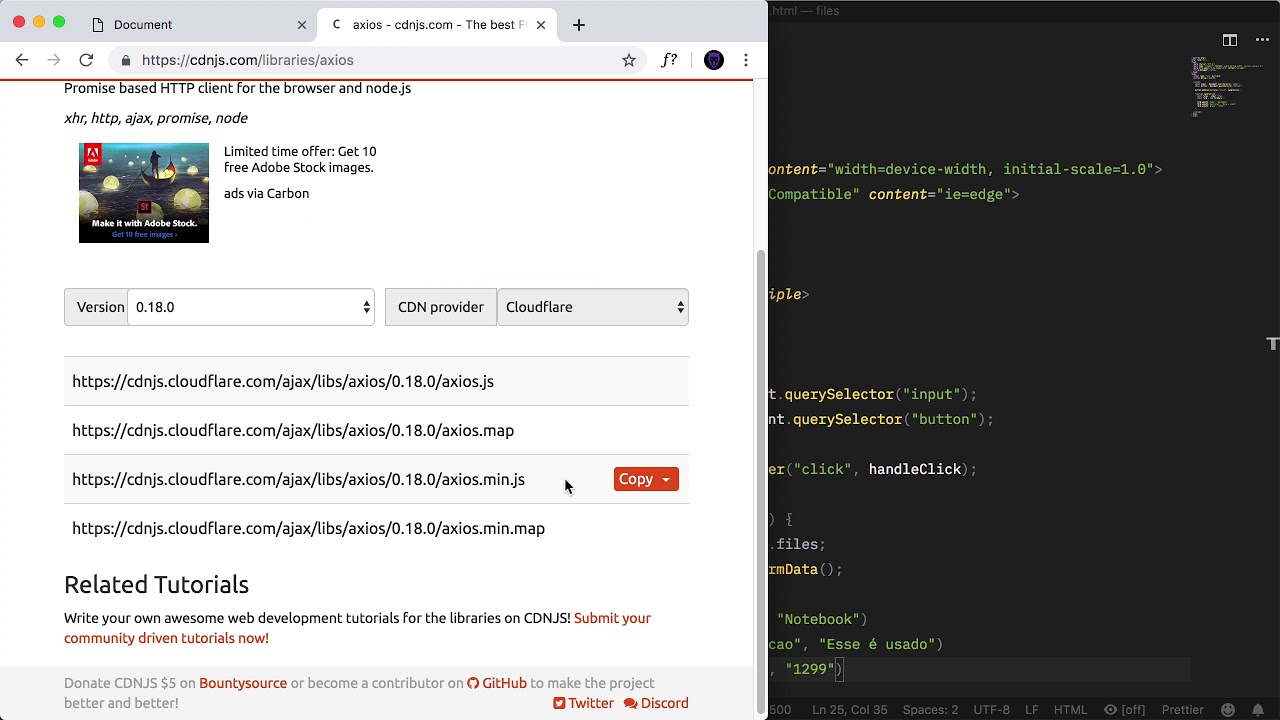Change indentation via Spaces: 2
Image resolution: width=1280 pixels, height=720 pixels.
point(930,710)
